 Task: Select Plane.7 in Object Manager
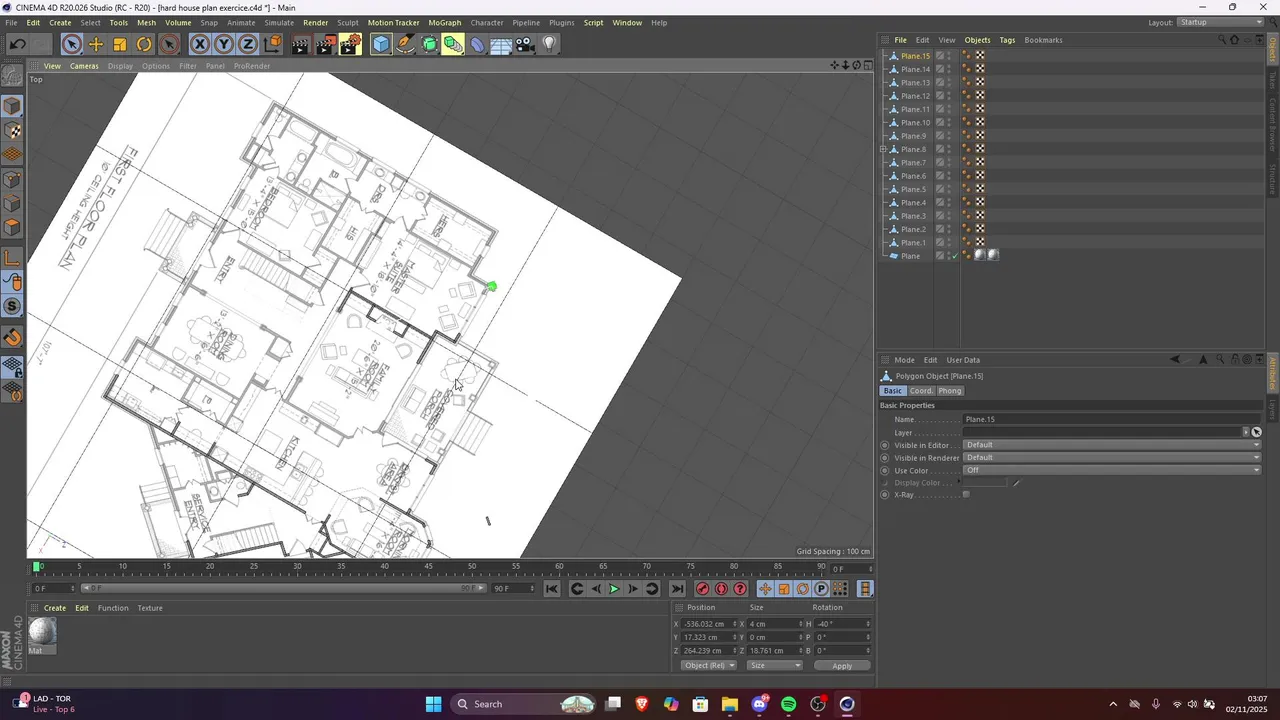tap(914, 163)
